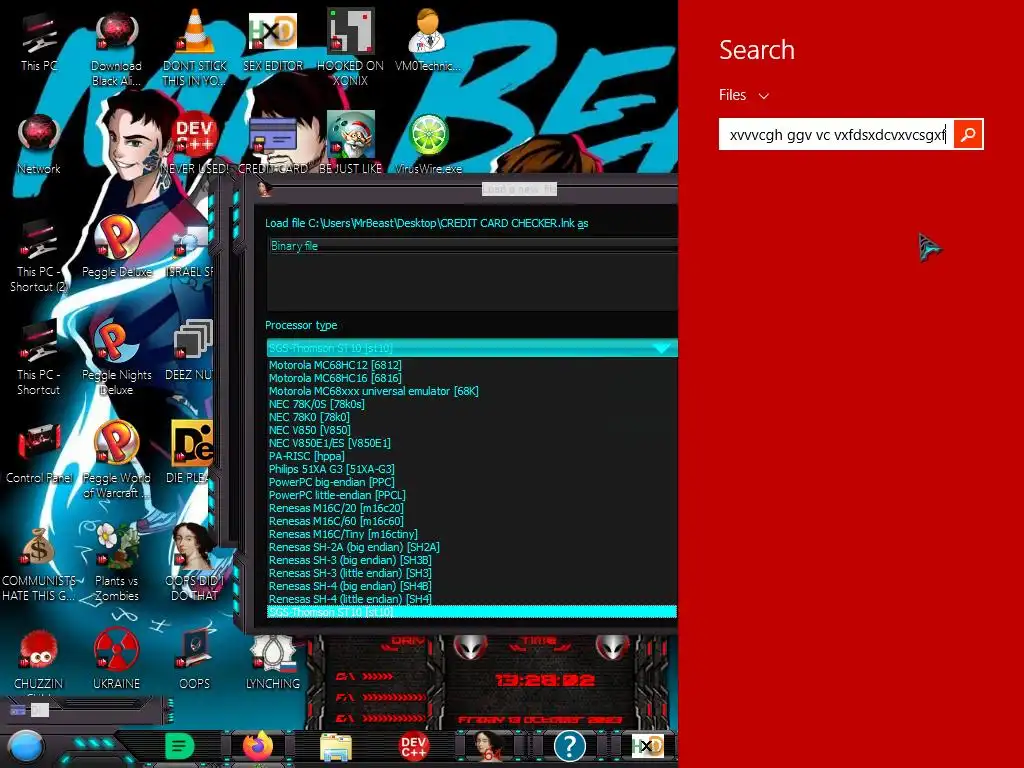Click the Start orb on taskbar
Image resolution: width=1024 pixels, height=768 pixels.
(26, 746)
